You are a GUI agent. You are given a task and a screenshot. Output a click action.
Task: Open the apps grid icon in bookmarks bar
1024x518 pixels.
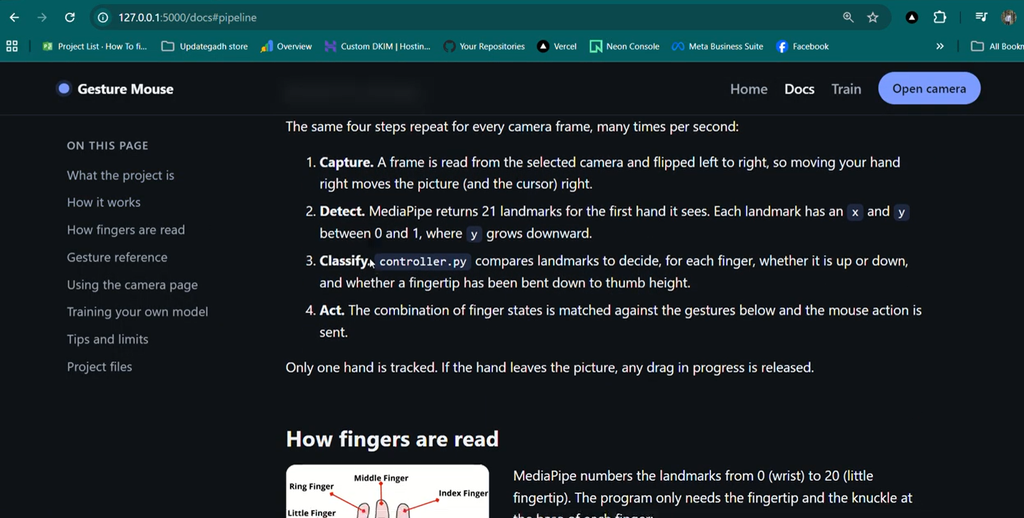(12, 46)
